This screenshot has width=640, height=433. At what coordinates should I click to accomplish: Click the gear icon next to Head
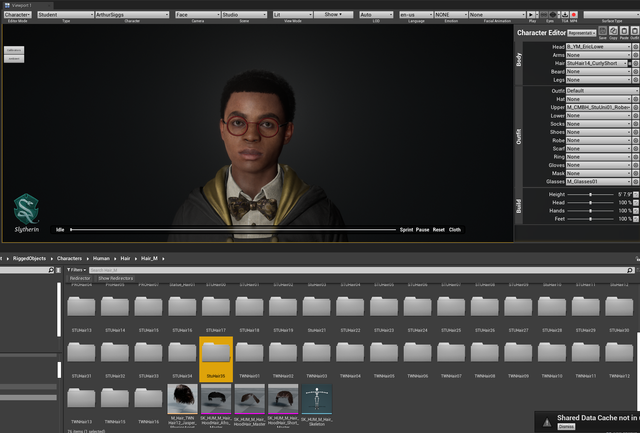point(636,47)
